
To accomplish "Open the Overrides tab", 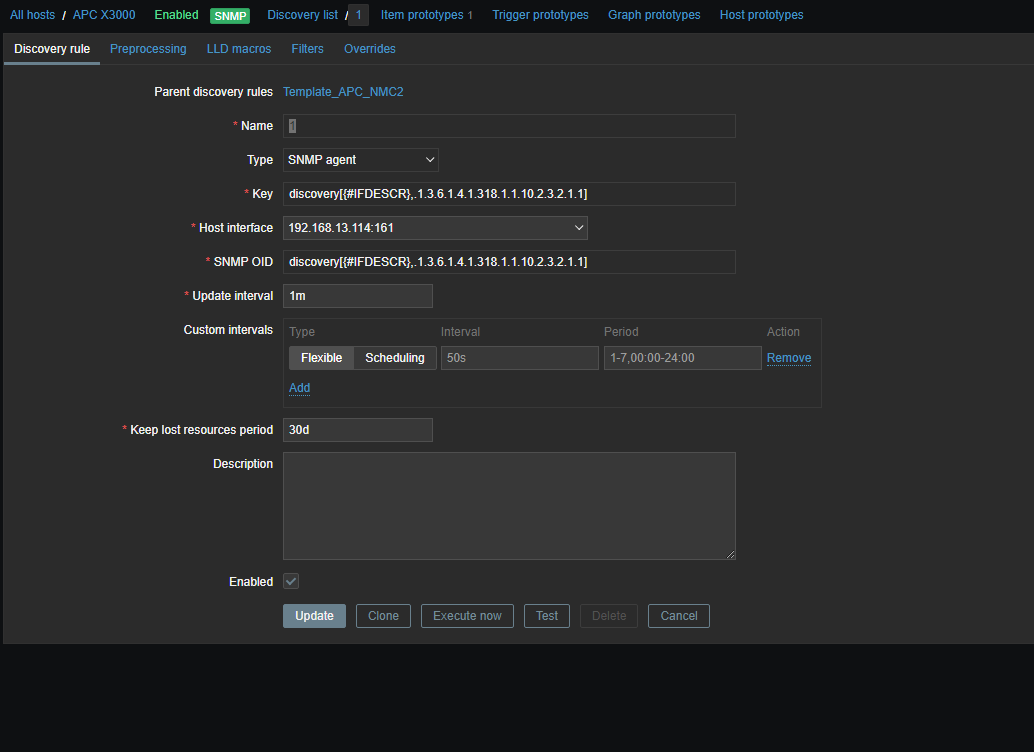I will (x=370, y=49).
